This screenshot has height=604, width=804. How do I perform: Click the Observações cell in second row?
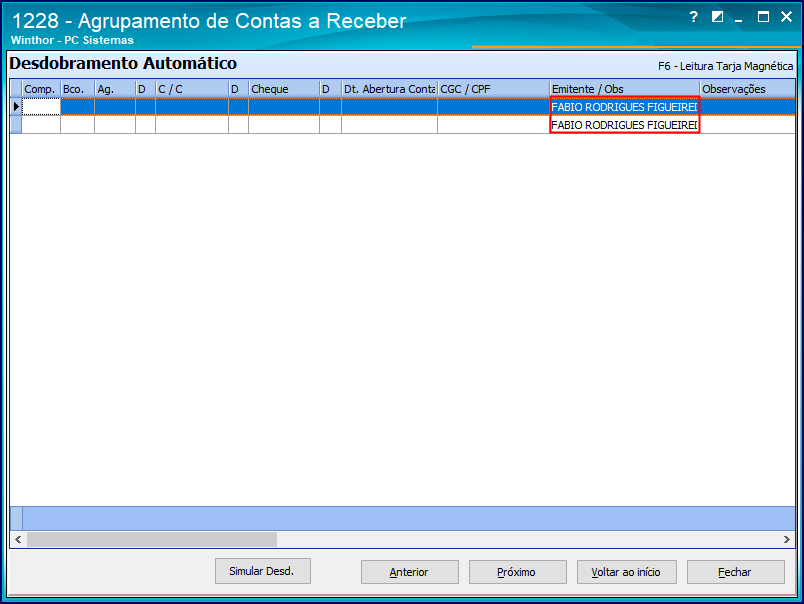click(747, 125)
